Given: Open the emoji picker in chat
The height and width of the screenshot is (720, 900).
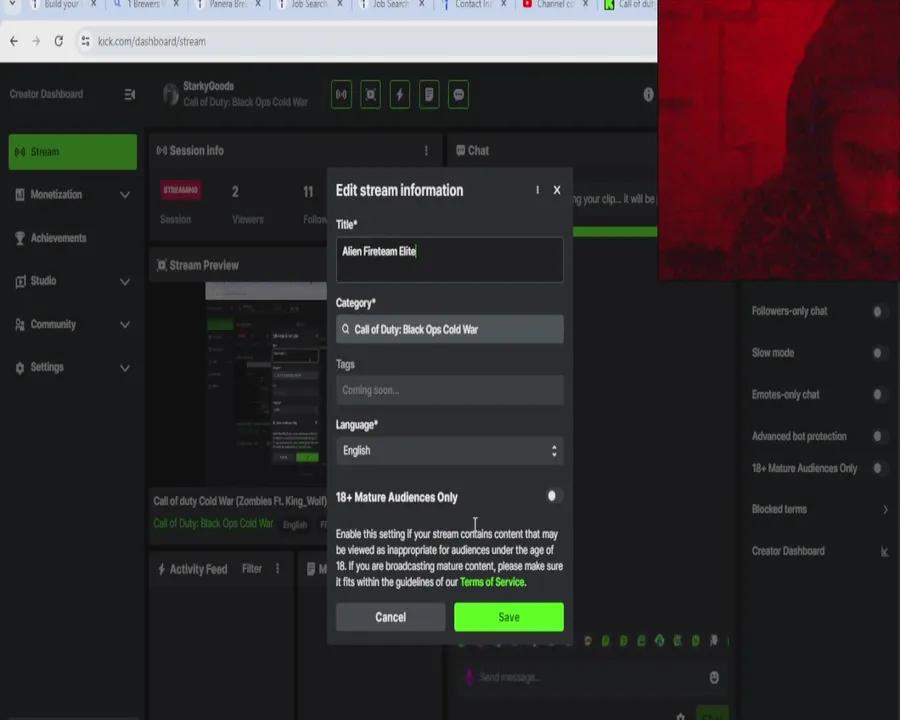Looking at the screenshot, I should (x=714, y=678).
